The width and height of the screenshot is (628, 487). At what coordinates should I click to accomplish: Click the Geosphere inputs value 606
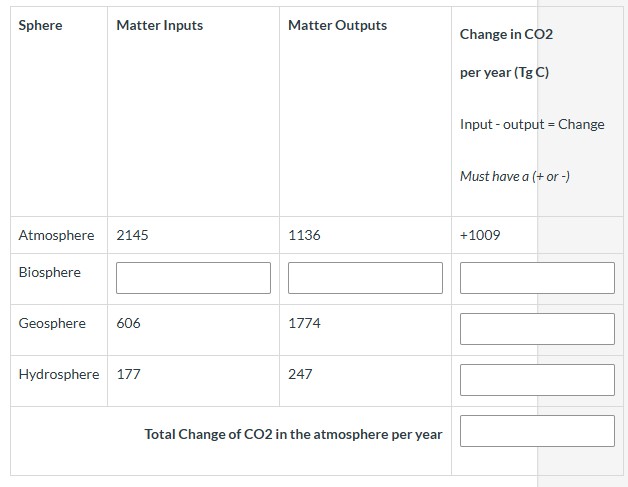click(x=129, y=323)
